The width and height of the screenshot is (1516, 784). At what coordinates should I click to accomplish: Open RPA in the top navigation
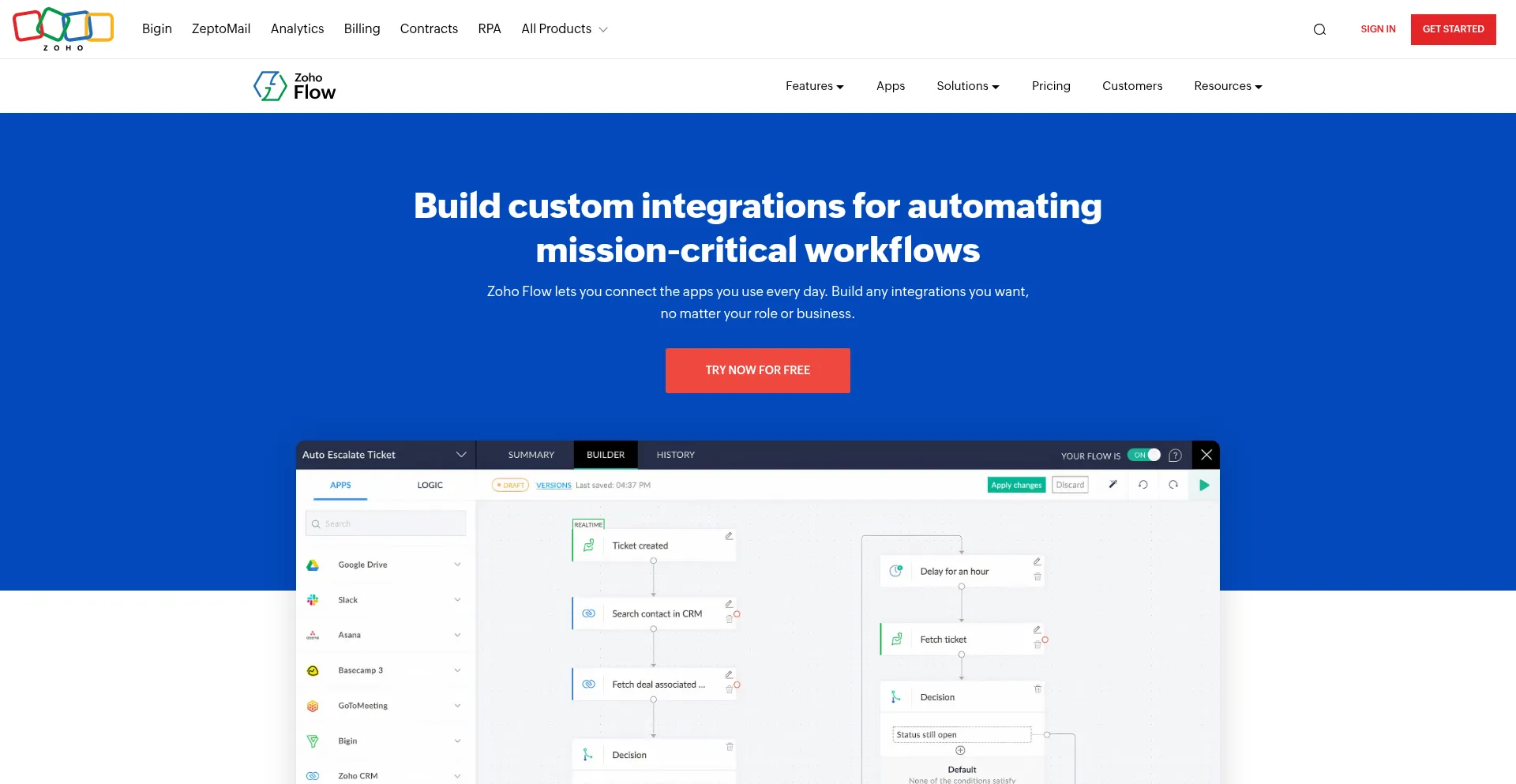tap(490, 29)
